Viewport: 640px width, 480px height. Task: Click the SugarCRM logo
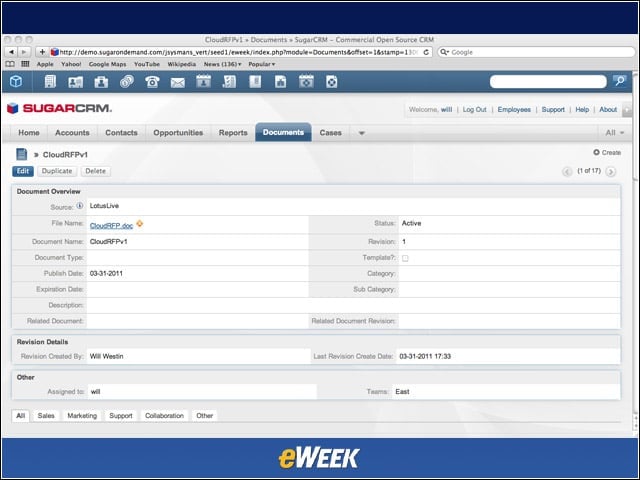click(59, 108)
